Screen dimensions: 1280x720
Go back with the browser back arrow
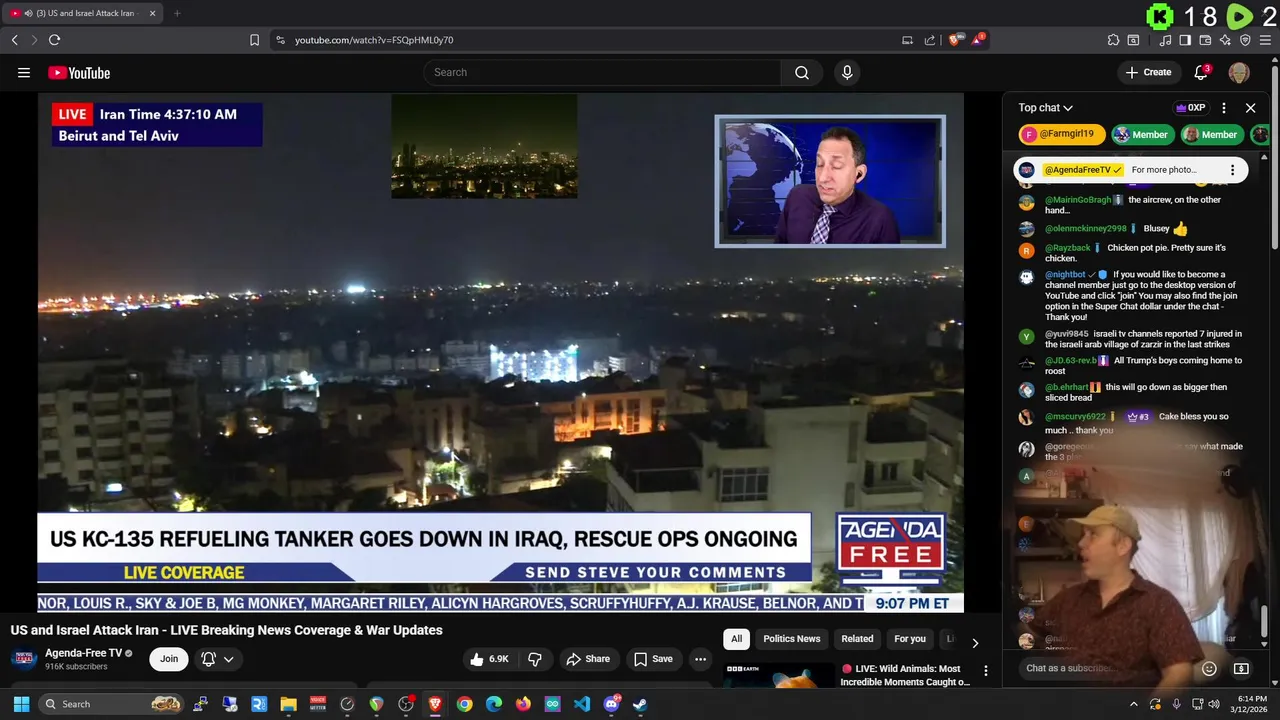[x=14, y=40]
